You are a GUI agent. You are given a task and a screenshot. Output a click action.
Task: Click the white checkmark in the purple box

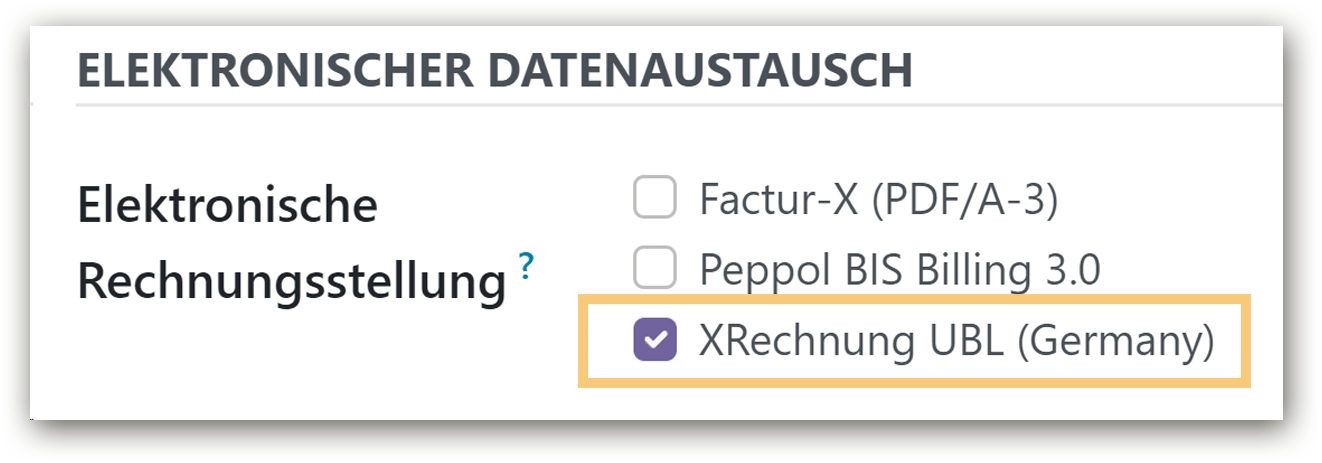pos(655,340)
